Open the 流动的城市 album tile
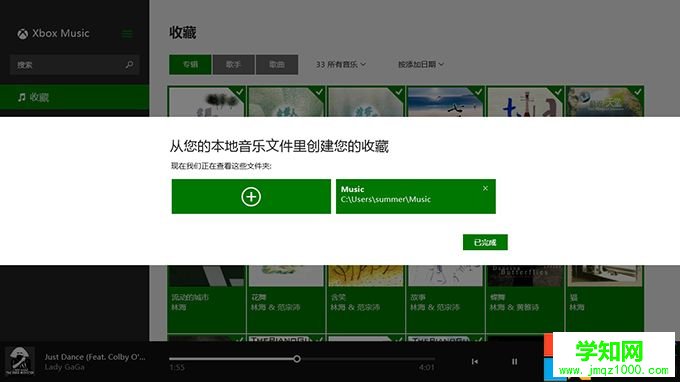Viewport: 680px width, 382px height. (206, 298)
